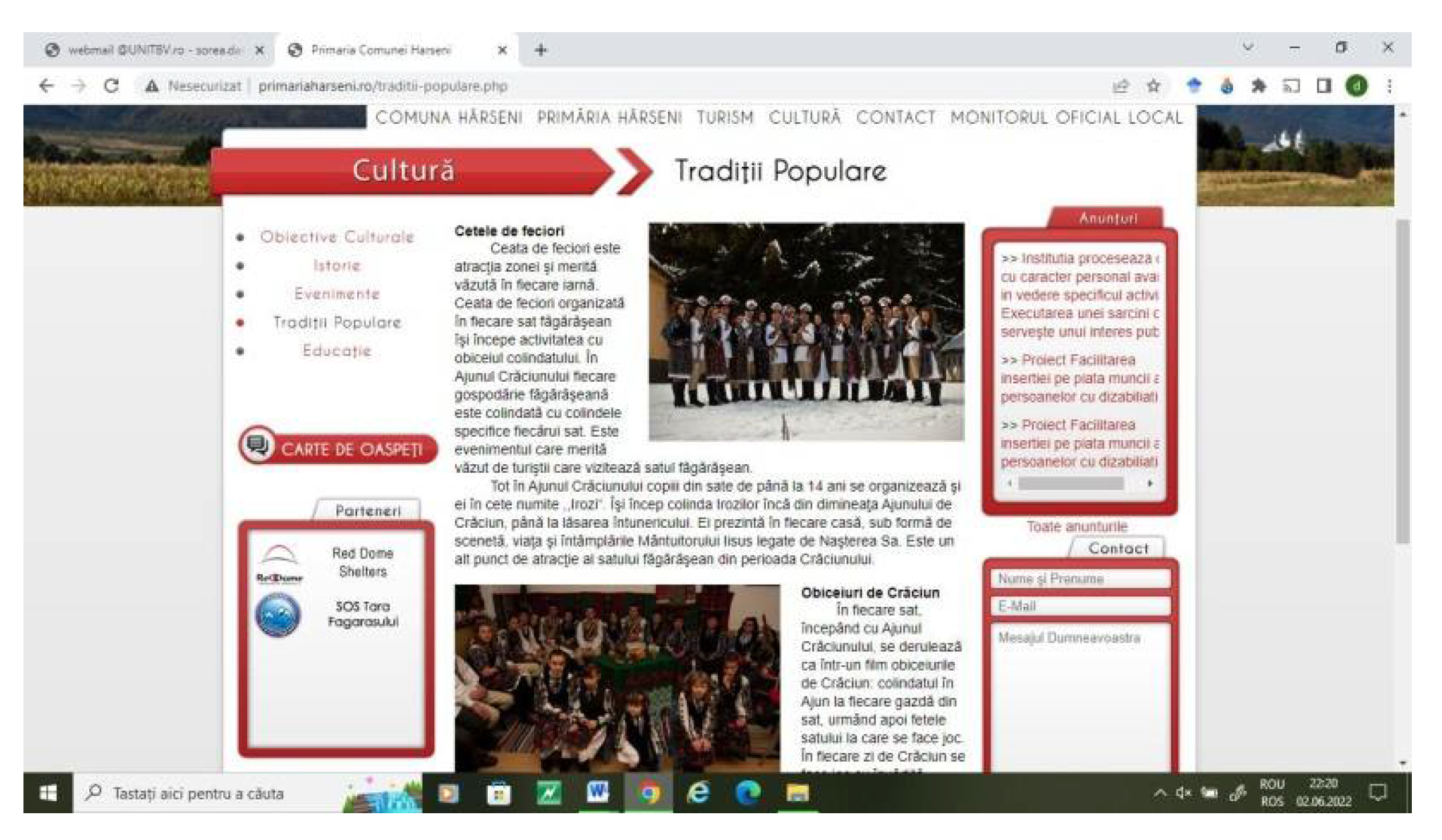The image size is (1442, 840).
Task: Toggle the browser side panel icon
Action: pyautogui.click(x=1323, y=86)
